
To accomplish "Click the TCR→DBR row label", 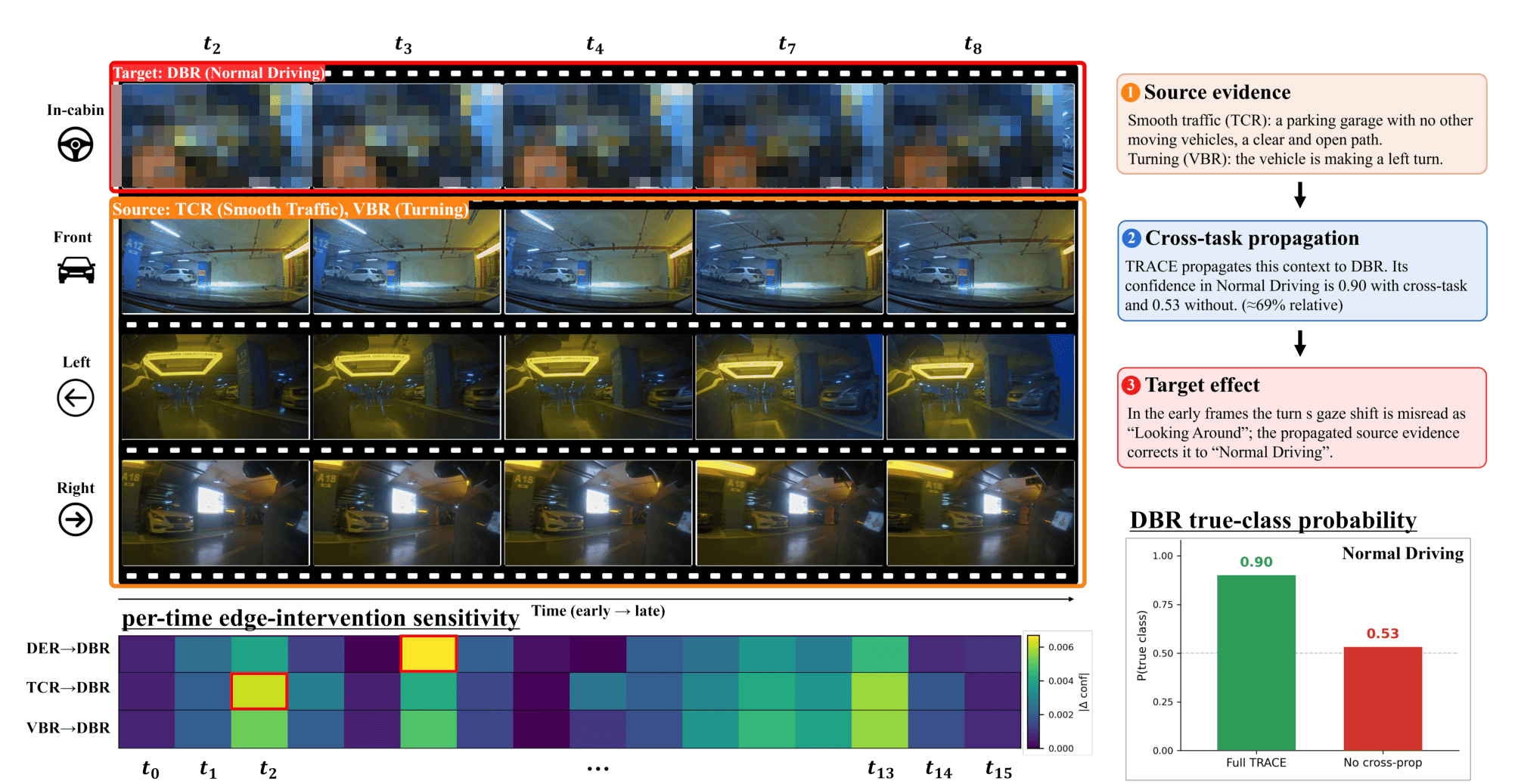I will tap(68, 688).
